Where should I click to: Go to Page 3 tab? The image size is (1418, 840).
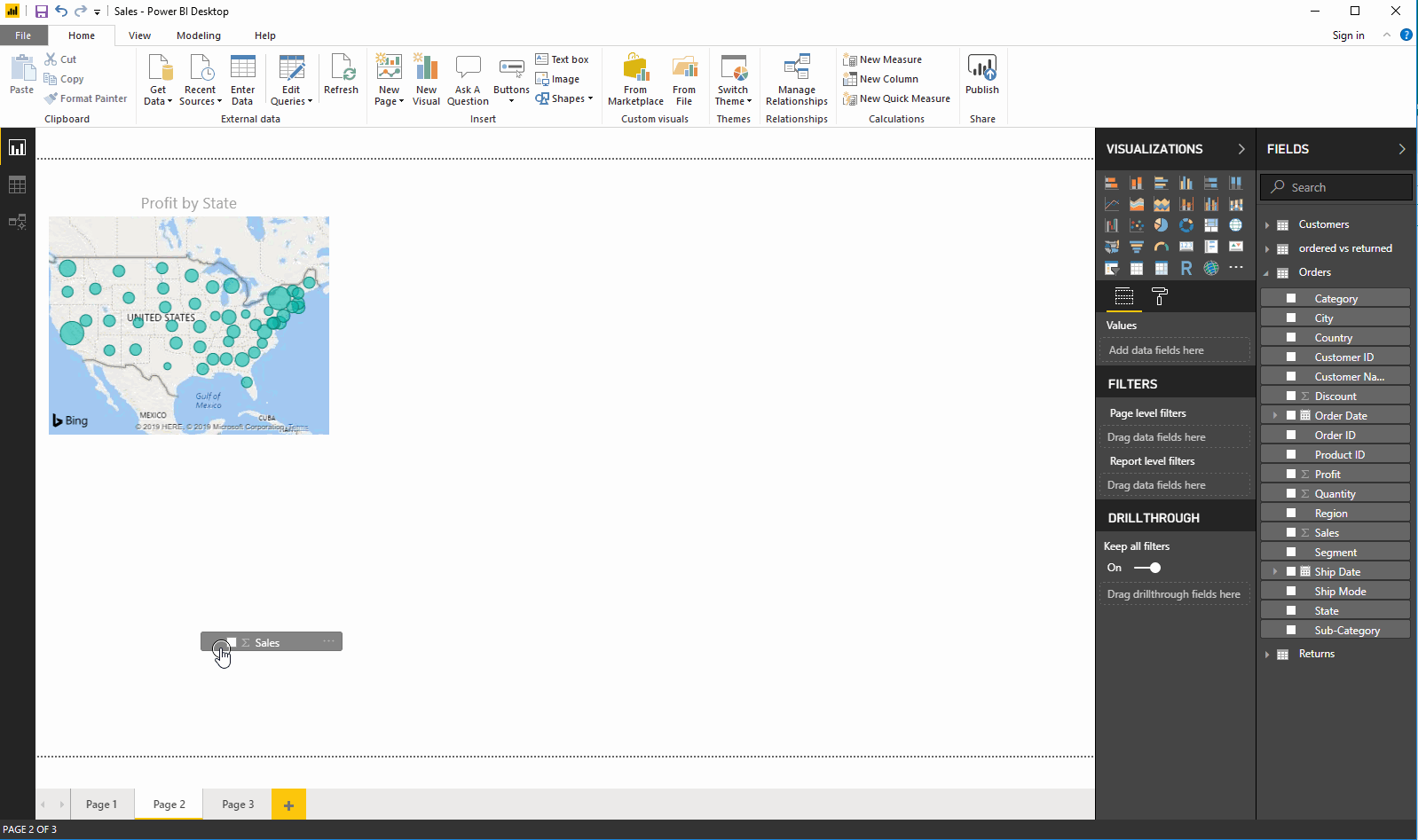(x=238, y=805)
